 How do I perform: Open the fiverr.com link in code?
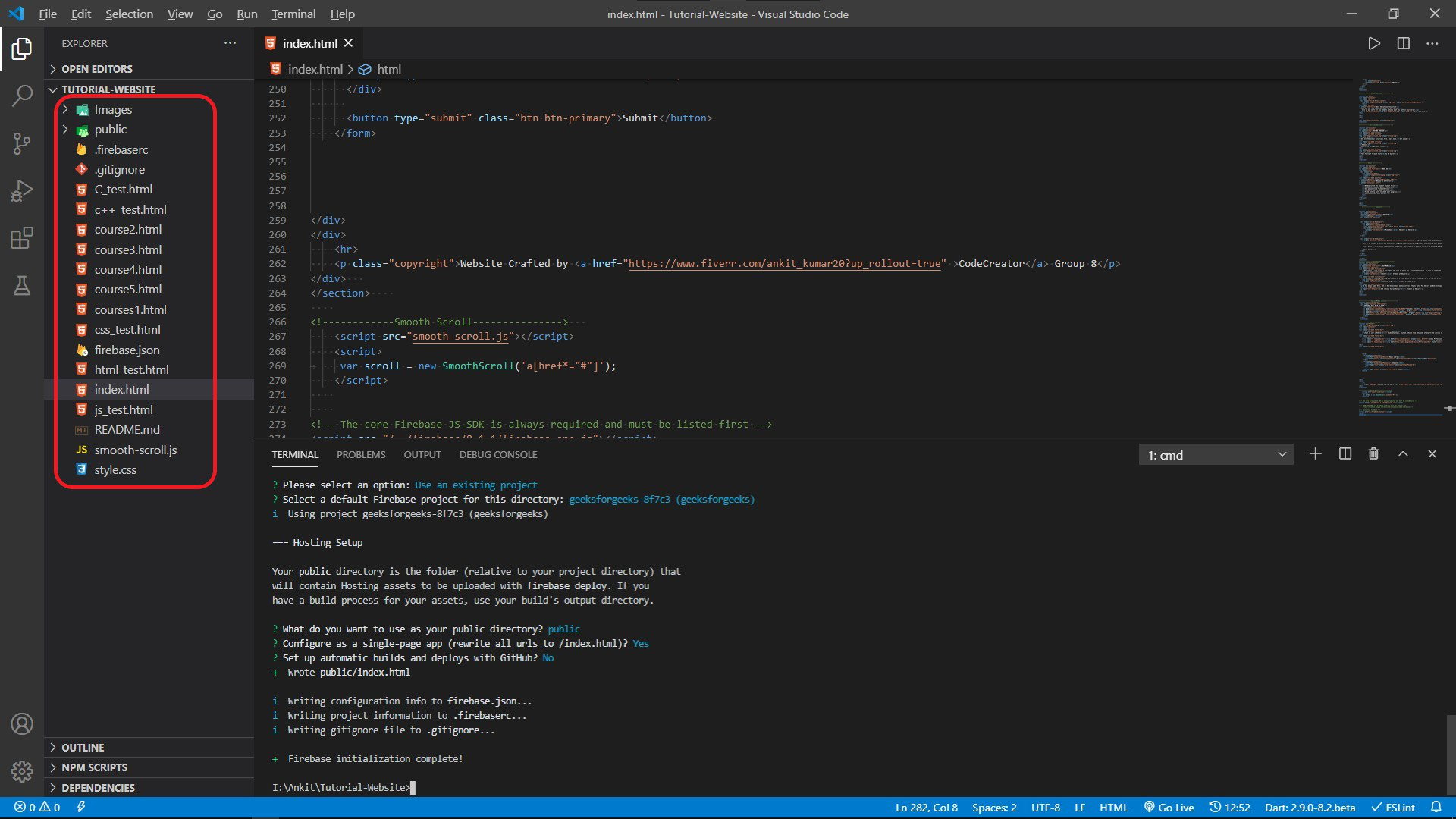(784, 264)
